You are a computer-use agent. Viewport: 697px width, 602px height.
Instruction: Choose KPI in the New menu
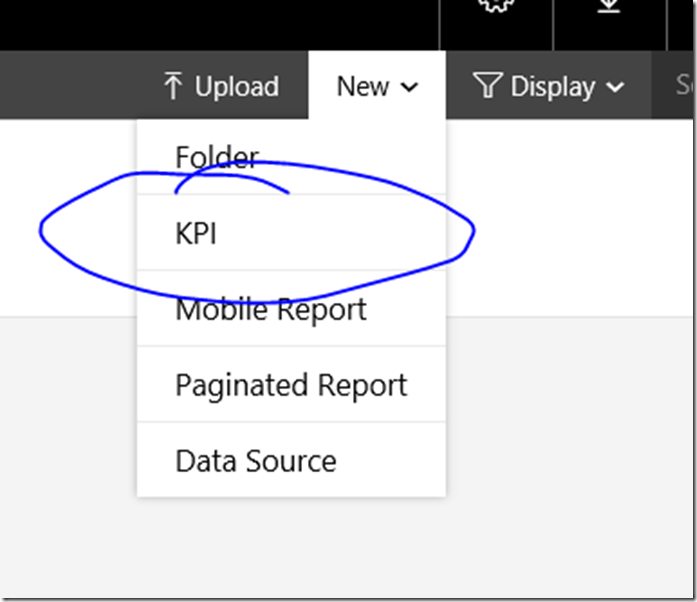[x=196, y=233]
